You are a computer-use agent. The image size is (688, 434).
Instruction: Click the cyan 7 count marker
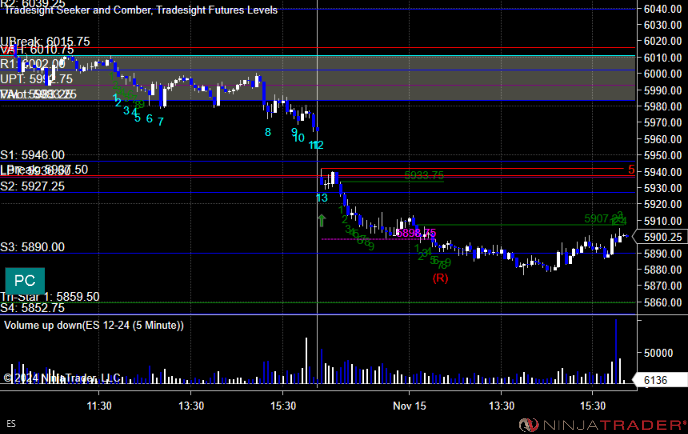point(161,122)
